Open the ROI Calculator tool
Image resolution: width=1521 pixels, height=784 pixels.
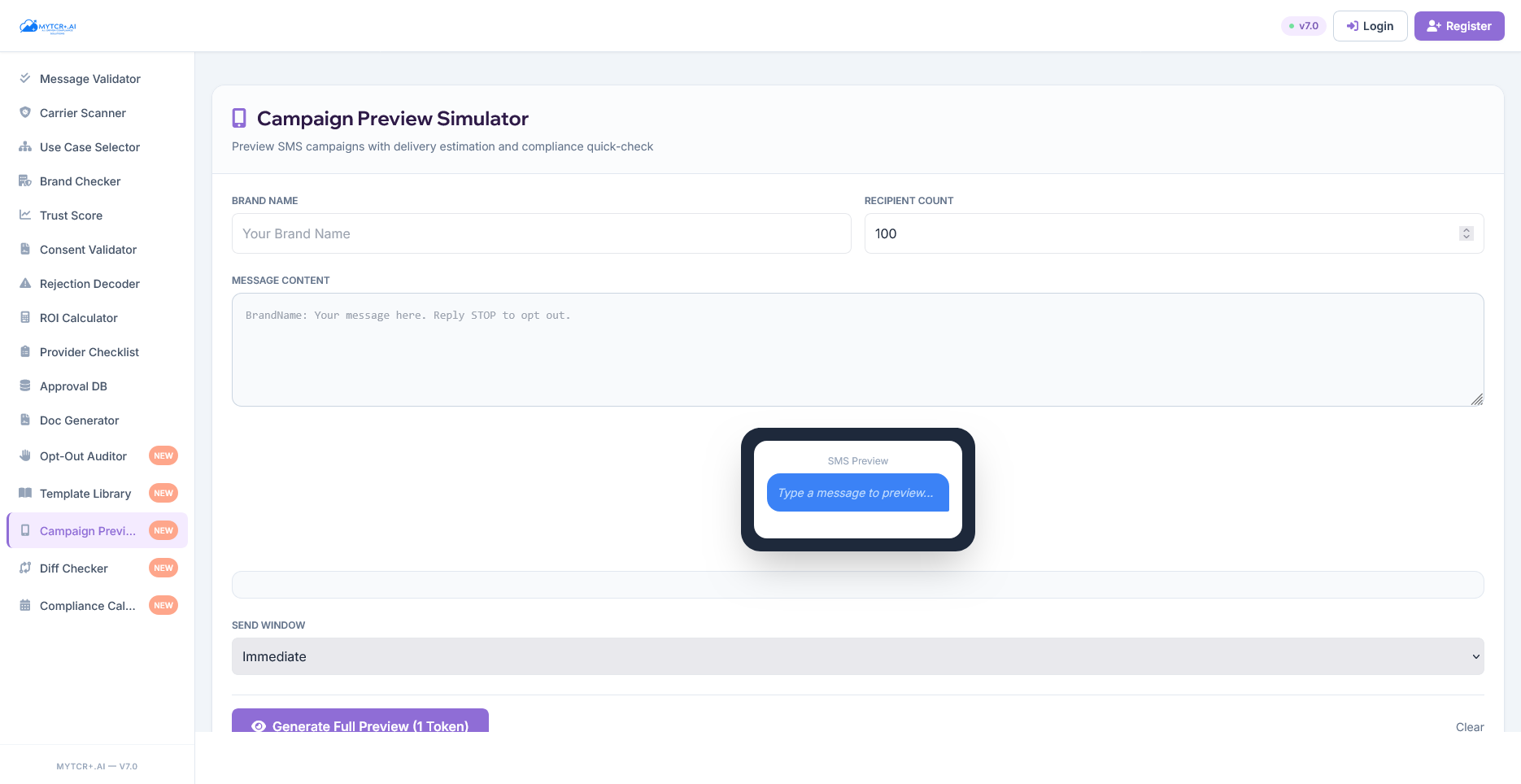(78, 317)
